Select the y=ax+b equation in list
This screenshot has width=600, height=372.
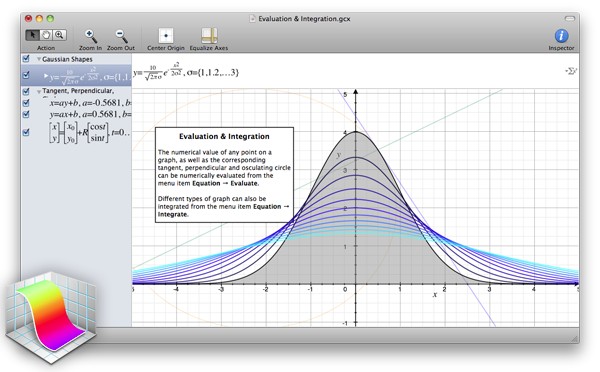point(90,114)
